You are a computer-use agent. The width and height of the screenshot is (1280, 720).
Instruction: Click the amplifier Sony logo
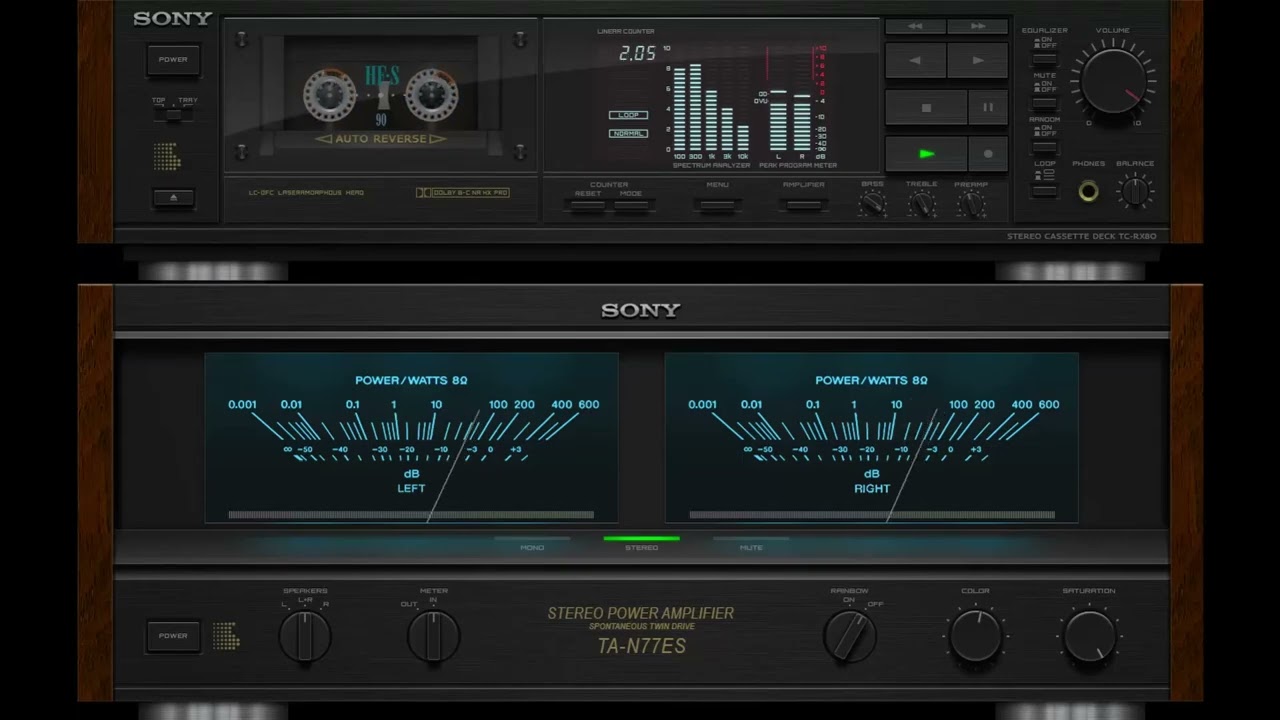[x=640, y=310]
